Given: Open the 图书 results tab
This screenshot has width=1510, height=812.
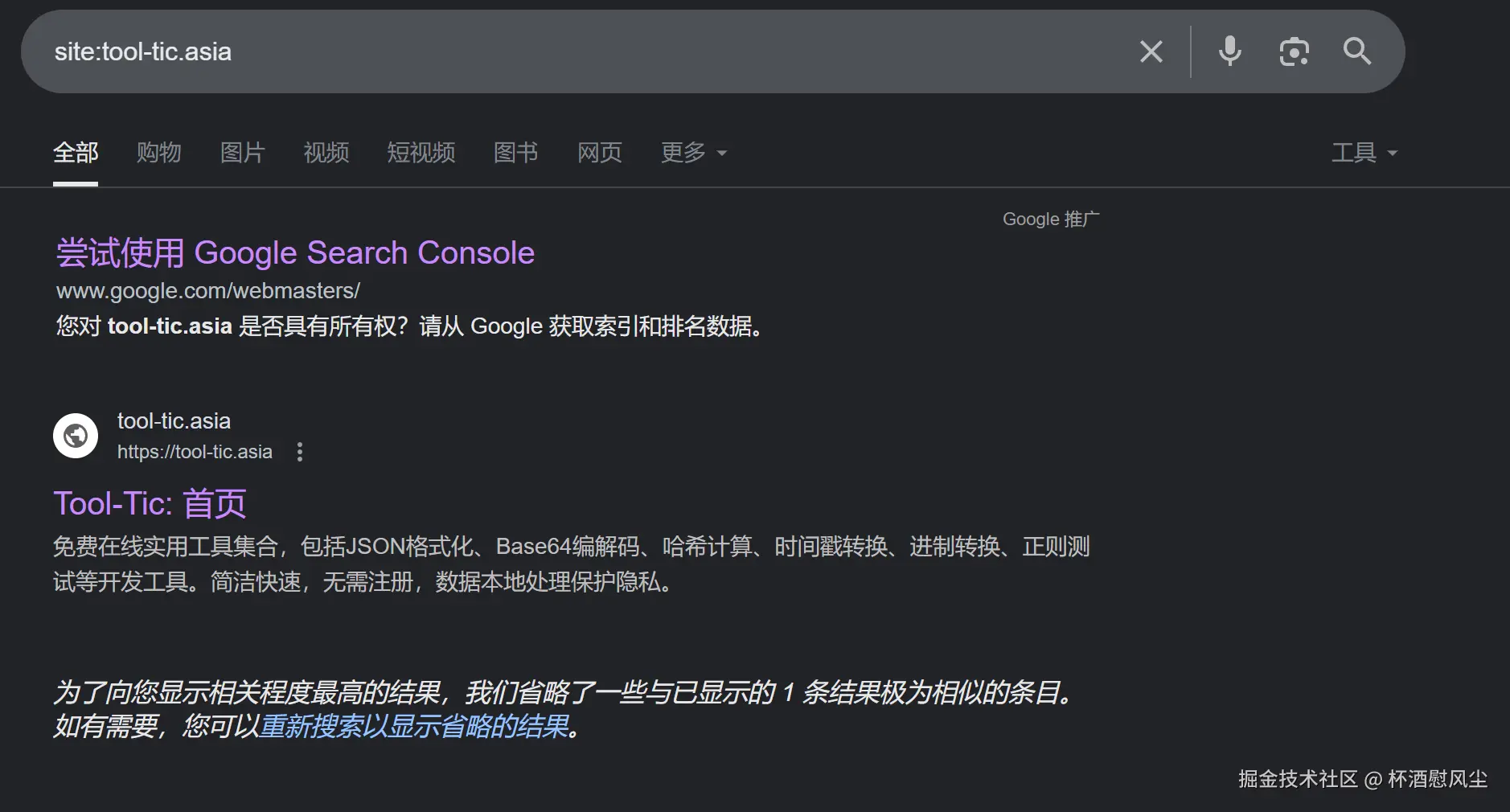Looking at the screenshot, I should pos(515,153).
